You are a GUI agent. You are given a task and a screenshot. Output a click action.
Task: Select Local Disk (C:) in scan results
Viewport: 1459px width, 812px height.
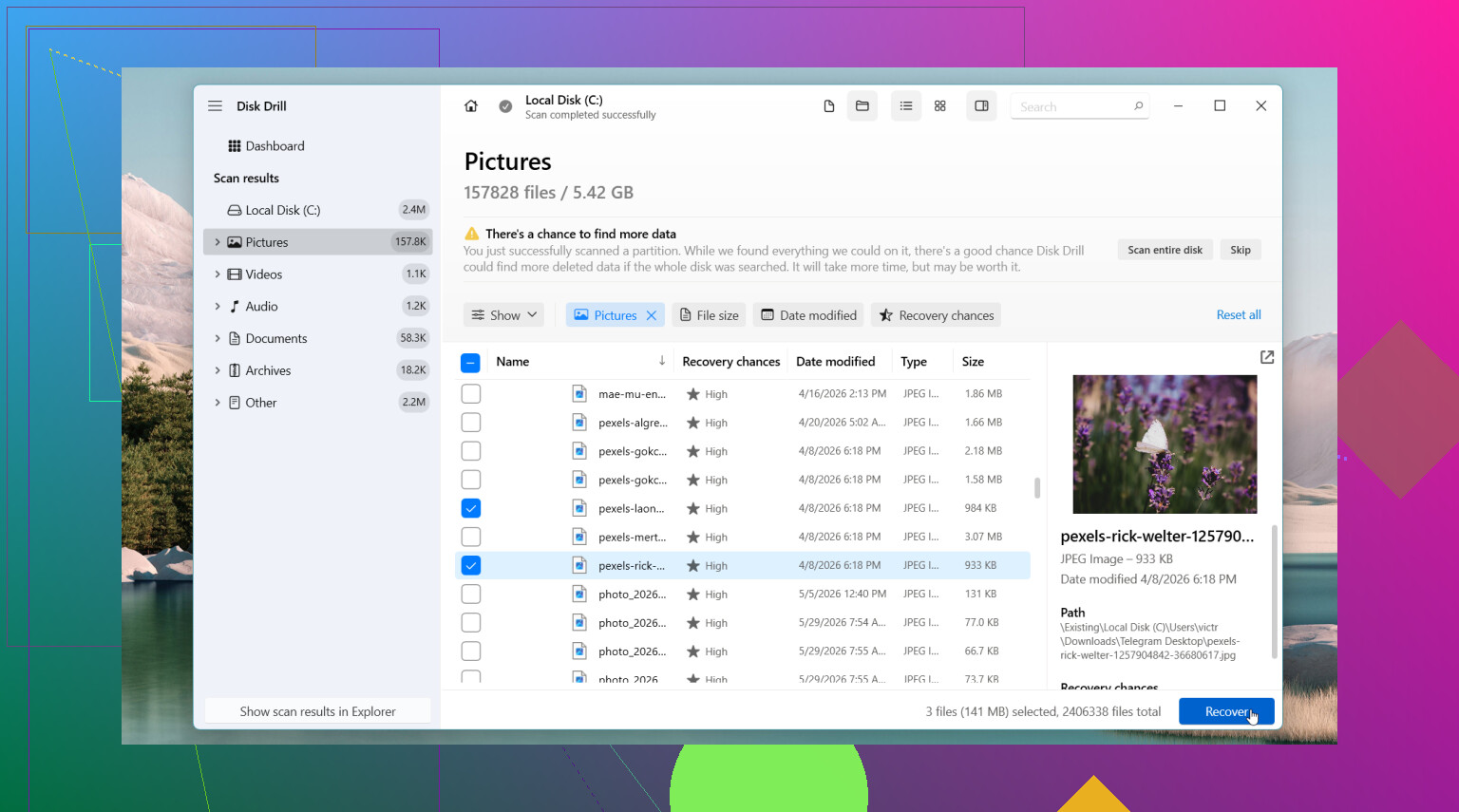tap(317, 210)
